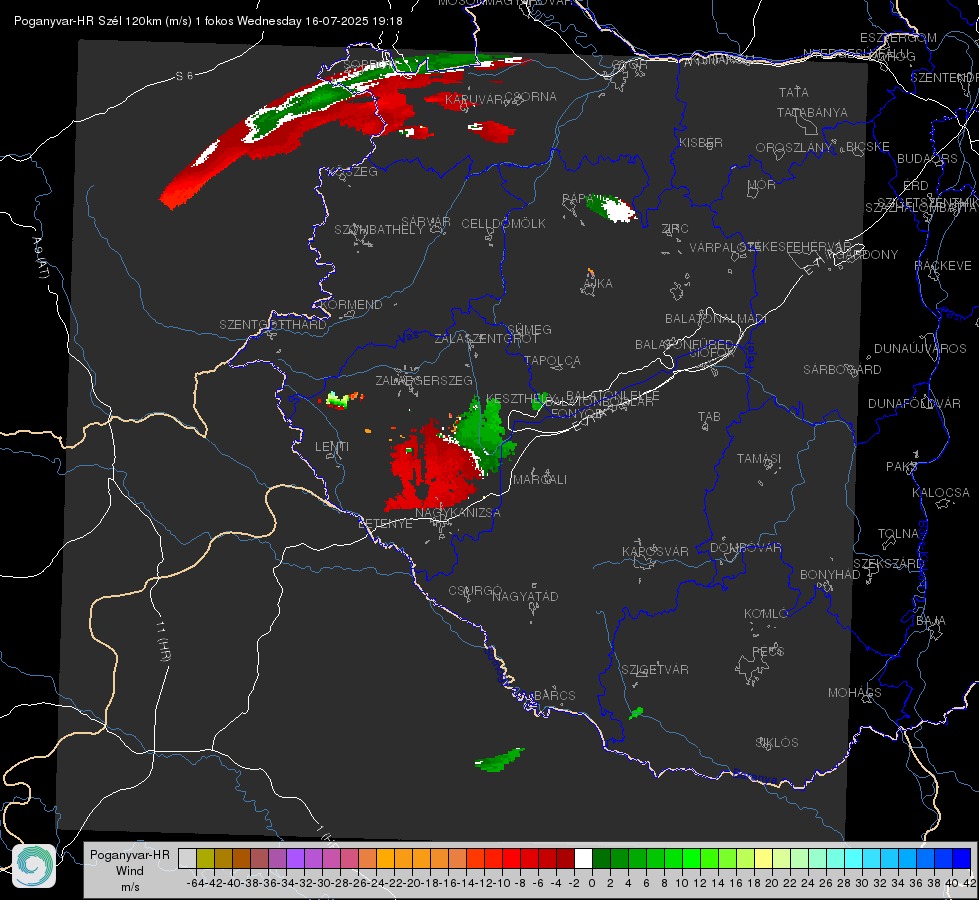Click the small green echo near Szigetvár
Screen dimensions: 979x900
coord(636,713)
